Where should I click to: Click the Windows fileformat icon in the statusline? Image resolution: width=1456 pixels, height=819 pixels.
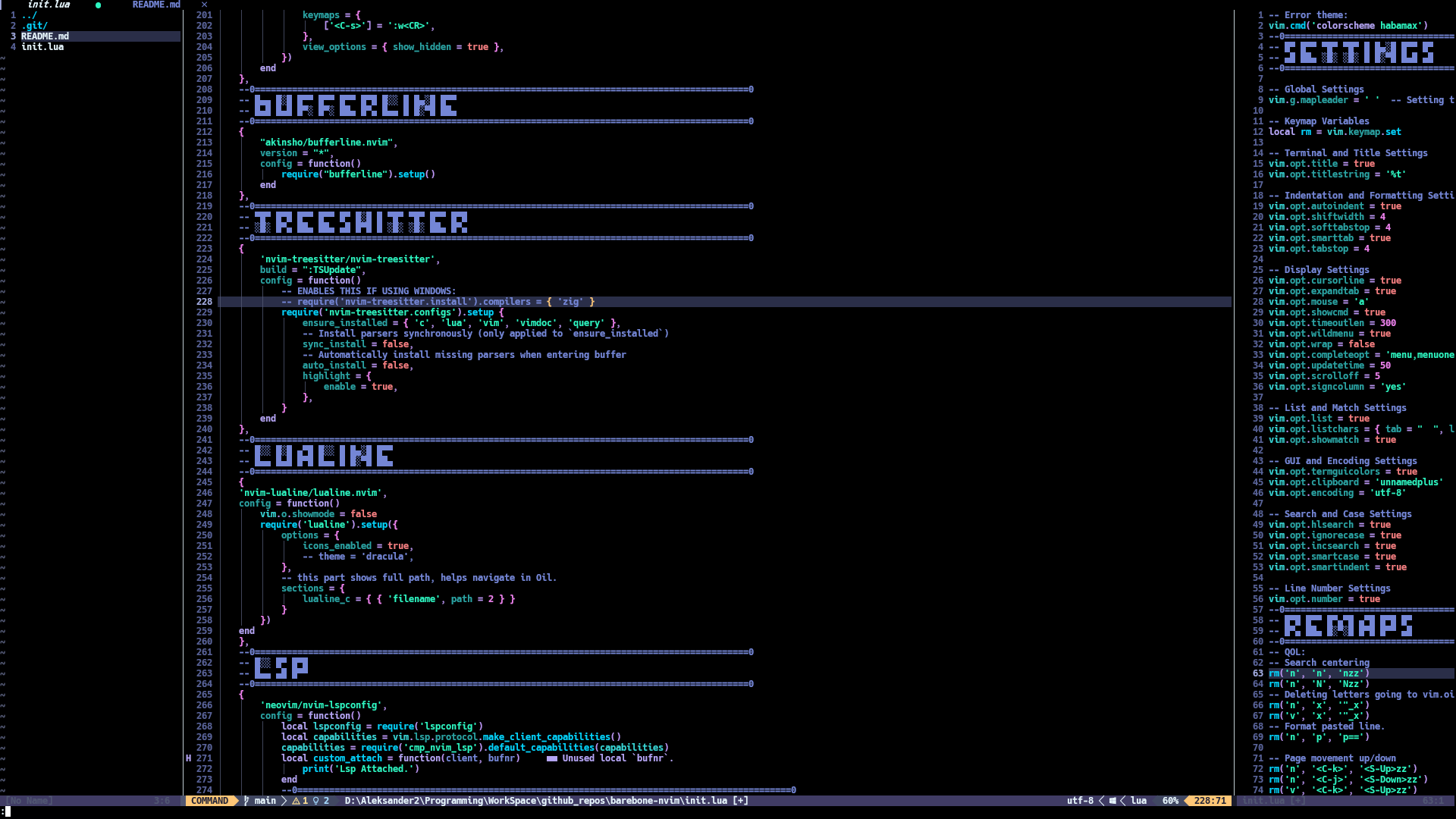point(1112,801)
